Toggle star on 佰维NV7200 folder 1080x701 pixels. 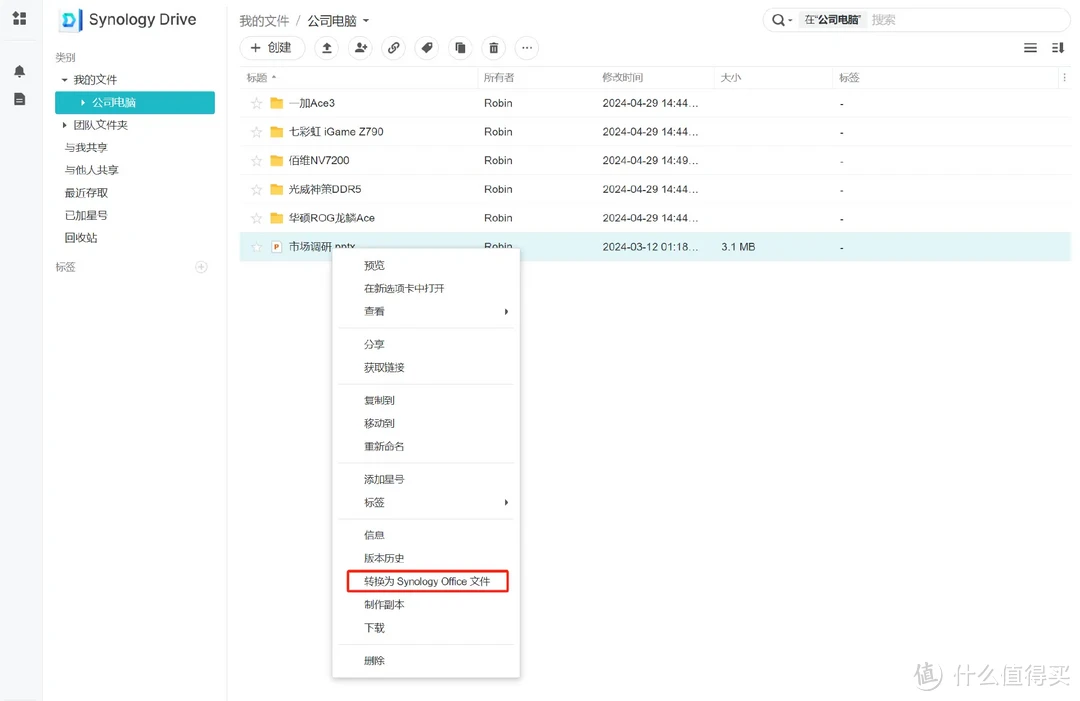[256, 161]
